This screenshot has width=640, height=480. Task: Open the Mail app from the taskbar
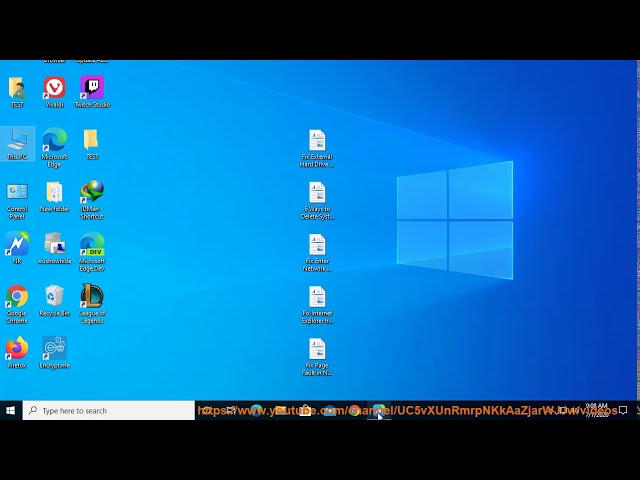330,410
